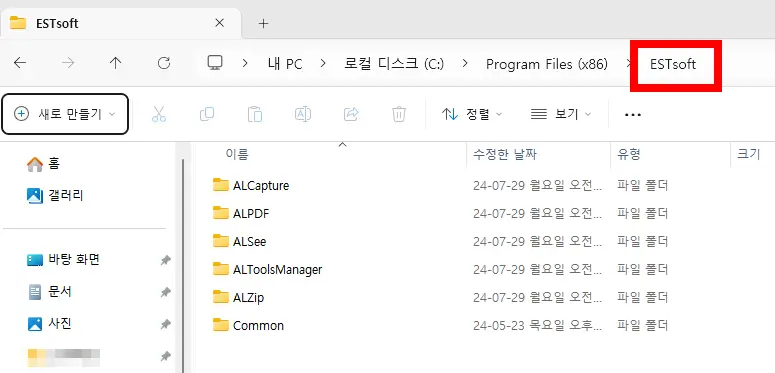Click Common's modified date 24-05-23
The width and height of the screenshot is (775, 373).
click(538, 326)
